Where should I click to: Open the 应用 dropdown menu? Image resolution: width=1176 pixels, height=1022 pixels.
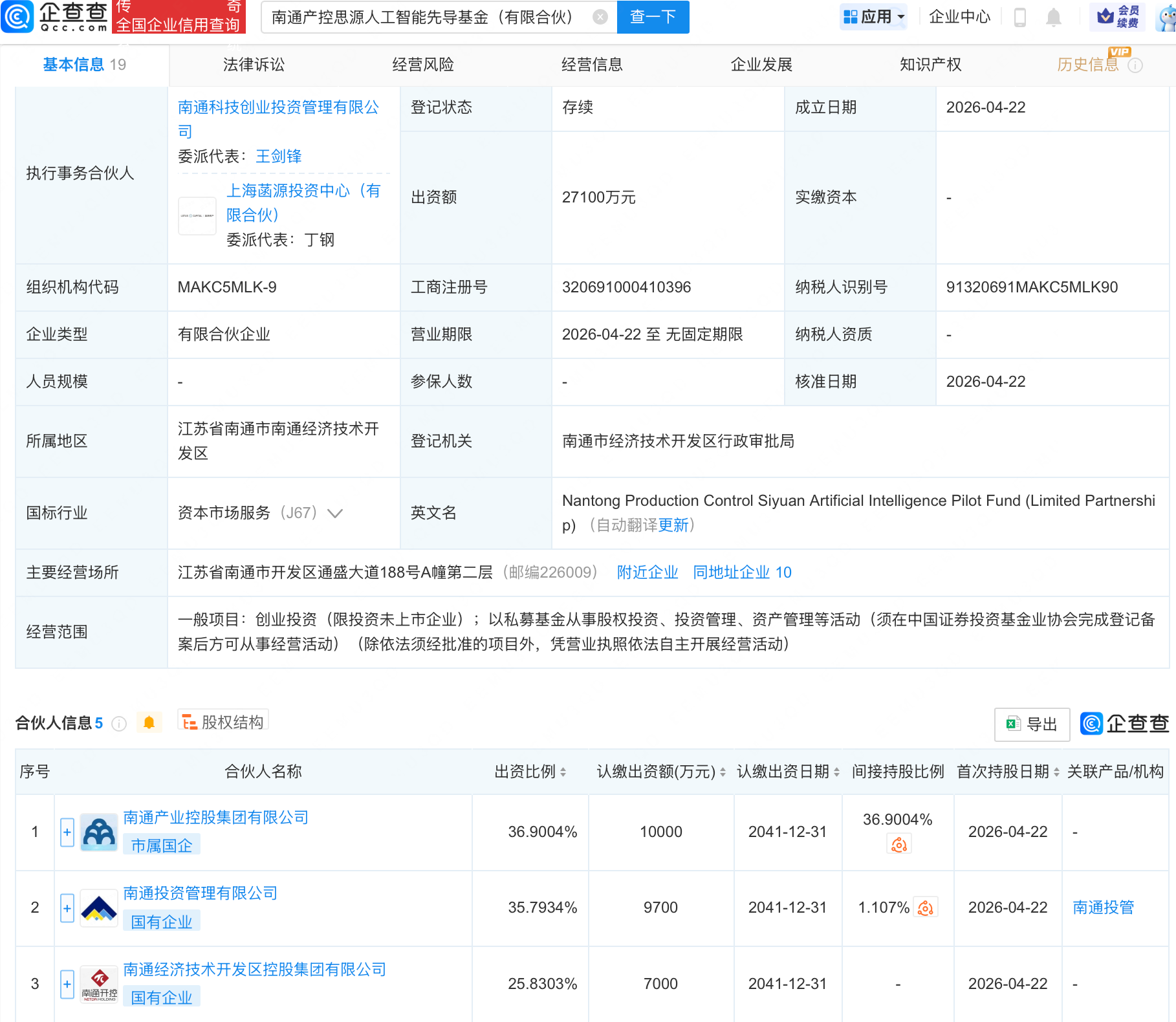(x=874, y=17)
